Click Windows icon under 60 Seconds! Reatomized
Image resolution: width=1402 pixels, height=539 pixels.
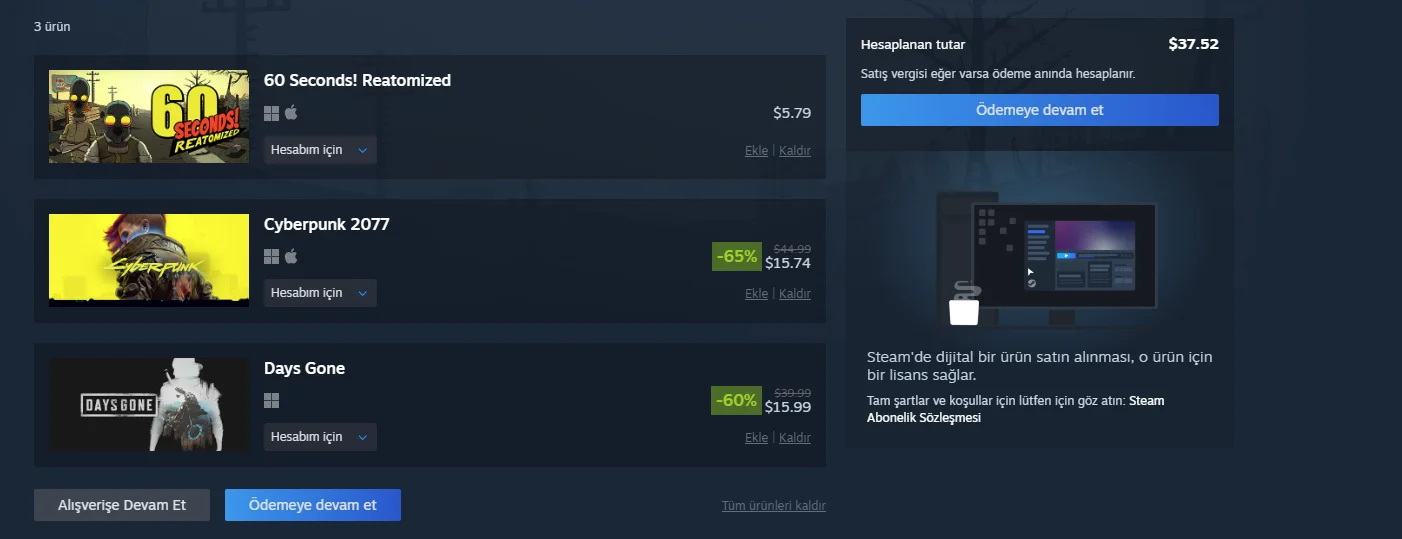(x=271, y=113)
